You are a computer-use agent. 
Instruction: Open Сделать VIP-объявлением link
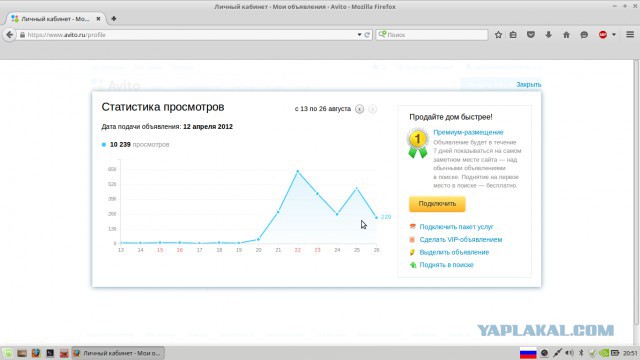click(x=461, y=240)
